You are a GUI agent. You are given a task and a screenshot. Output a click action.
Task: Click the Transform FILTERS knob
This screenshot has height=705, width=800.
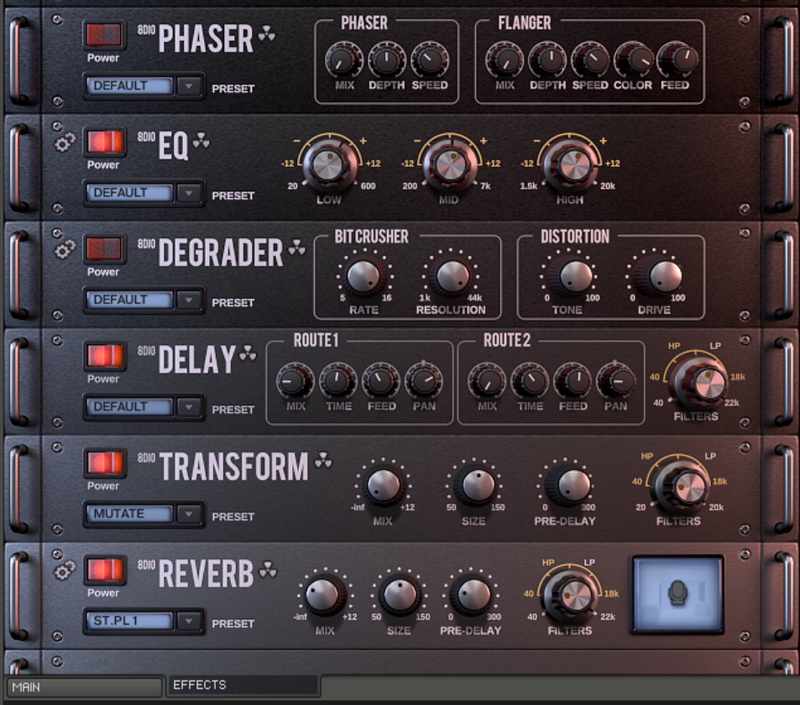pyautogui.click(x=682, y=488)
